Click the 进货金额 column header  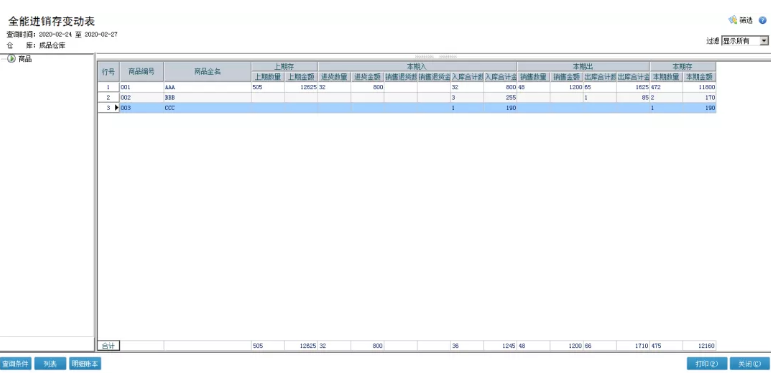pos(367,77)
